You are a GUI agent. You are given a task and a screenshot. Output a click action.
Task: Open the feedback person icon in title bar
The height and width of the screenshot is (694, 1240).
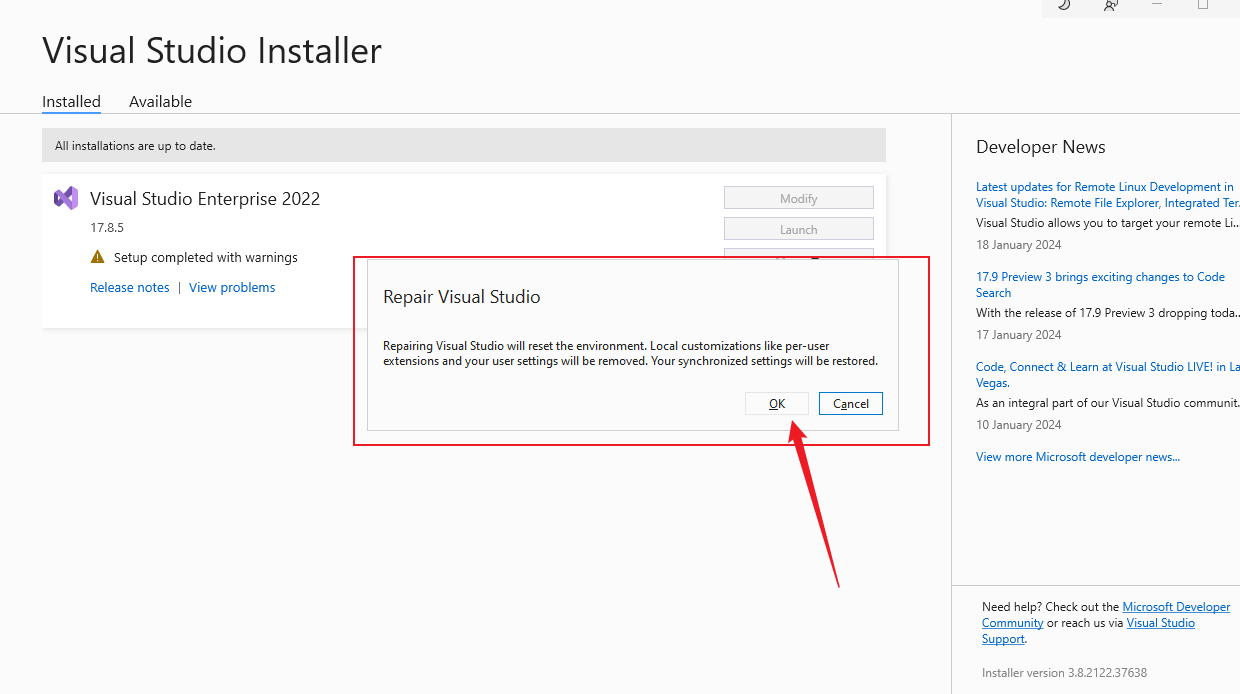tap(1111, 5)
